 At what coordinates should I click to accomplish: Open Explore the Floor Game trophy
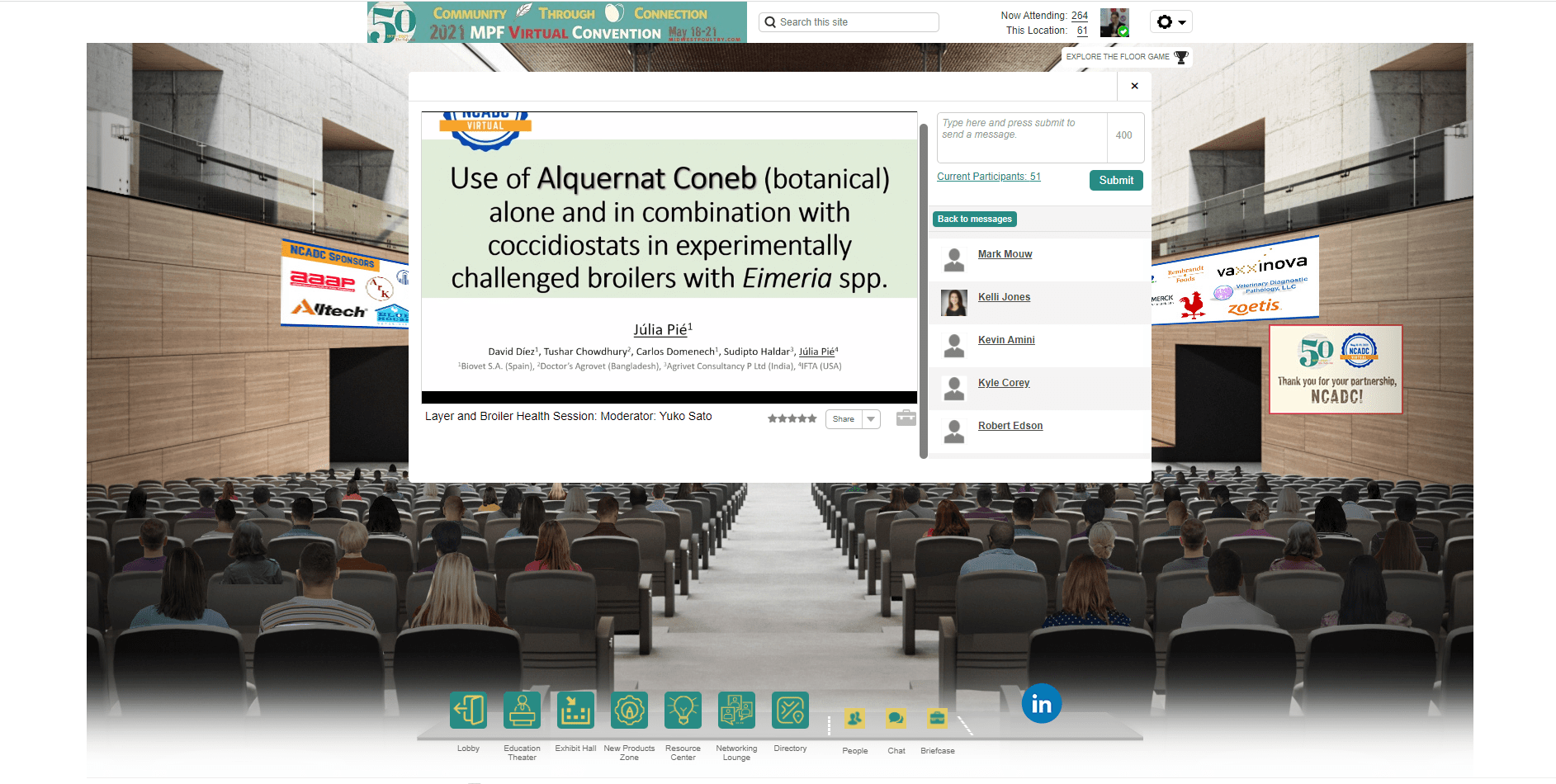tap(1127, 57)
